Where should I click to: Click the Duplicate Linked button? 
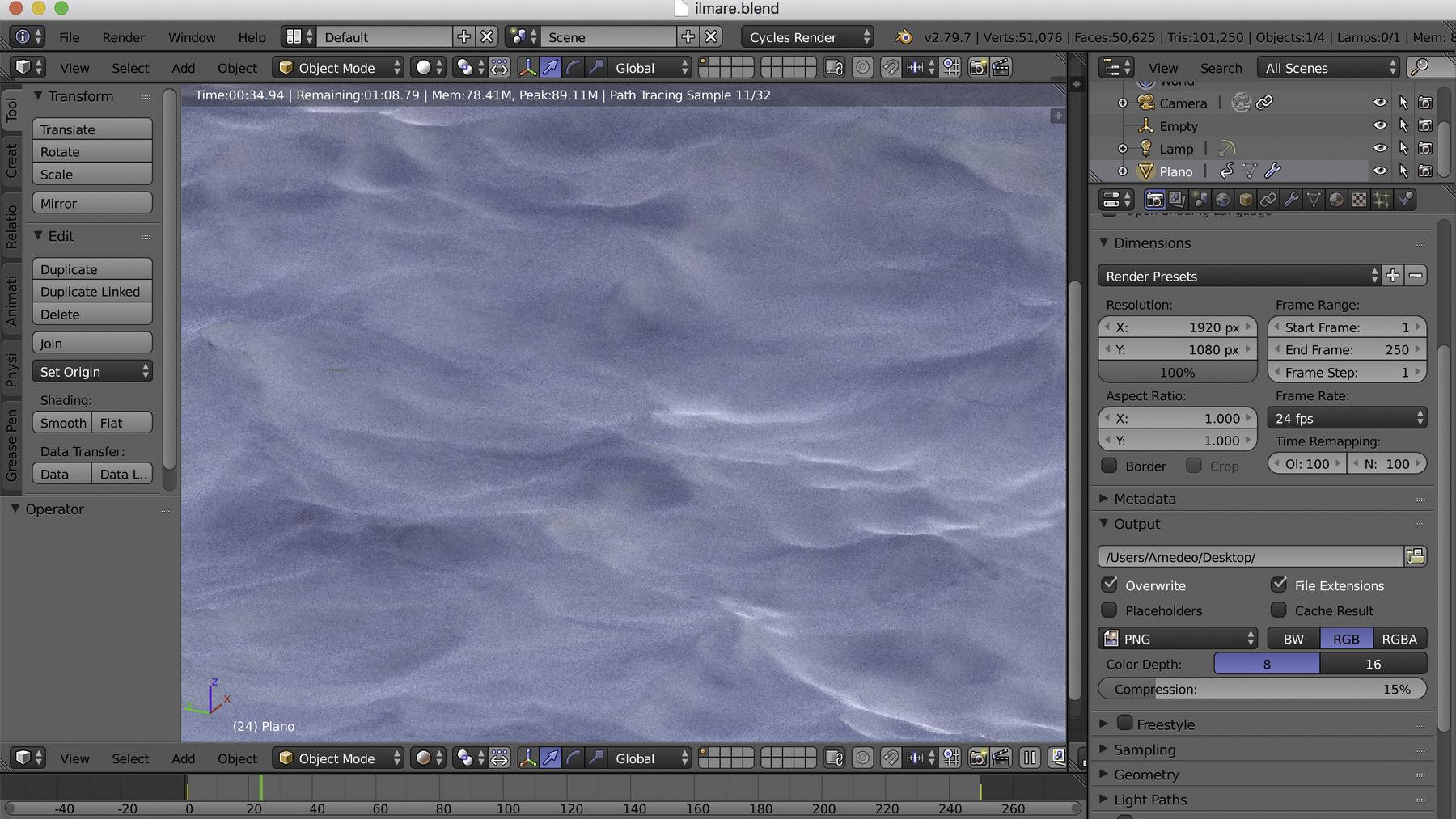[x=91, y=292]
